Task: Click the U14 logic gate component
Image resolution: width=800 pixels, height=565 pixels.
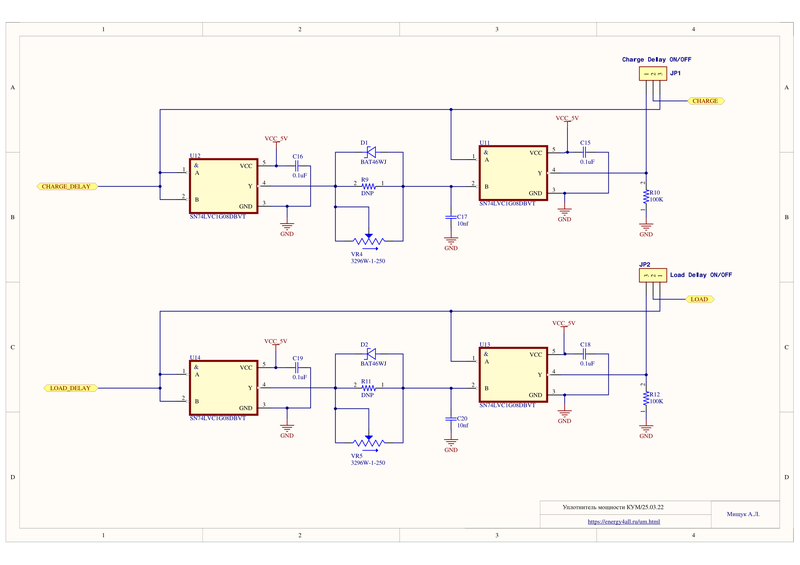Action: (224, 387)
